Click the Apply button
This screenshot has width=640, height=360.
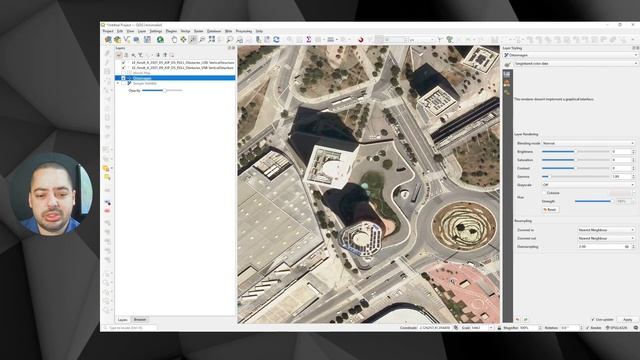pos(627,320)
